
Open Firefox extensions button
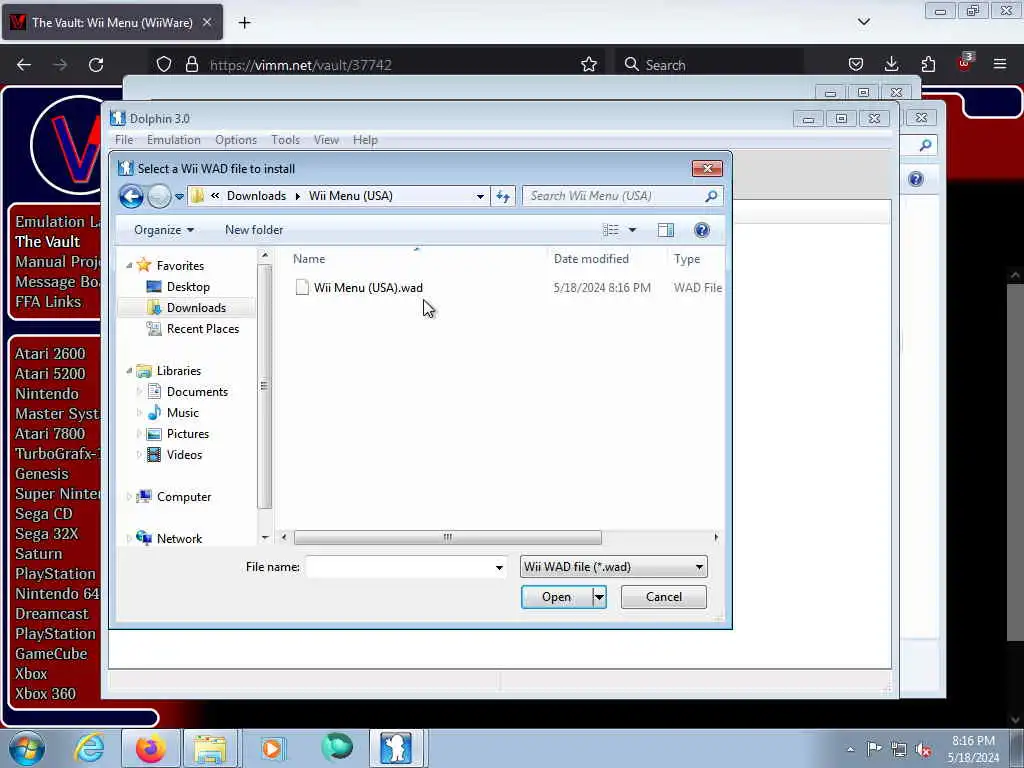(x=928, y=64)
